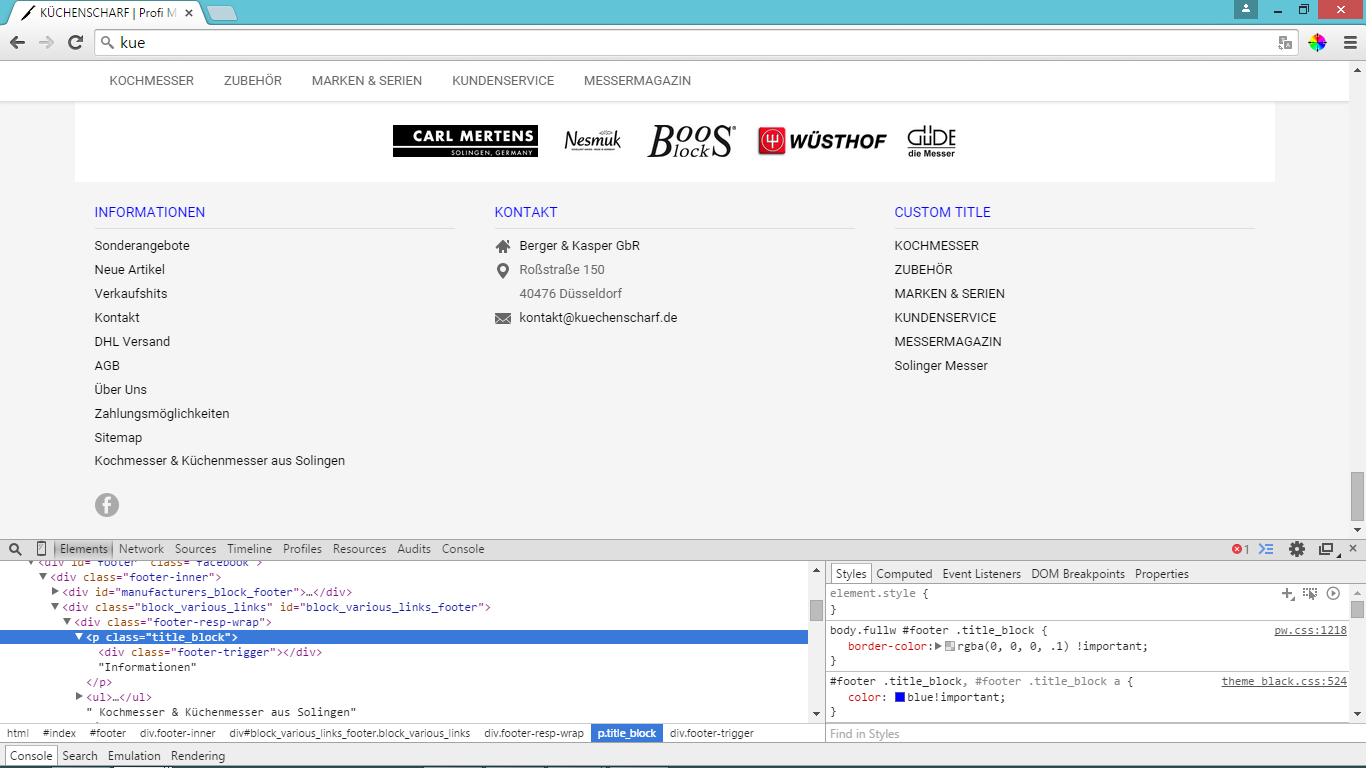Reload the page

75,42
